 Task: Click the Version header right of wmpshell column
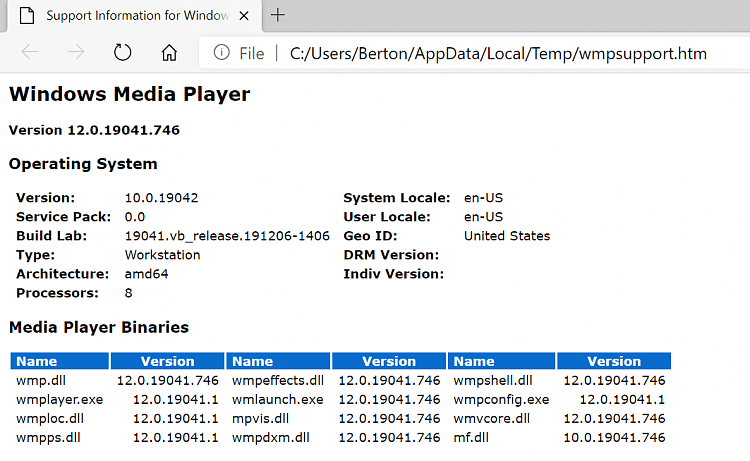pos(614,361)
